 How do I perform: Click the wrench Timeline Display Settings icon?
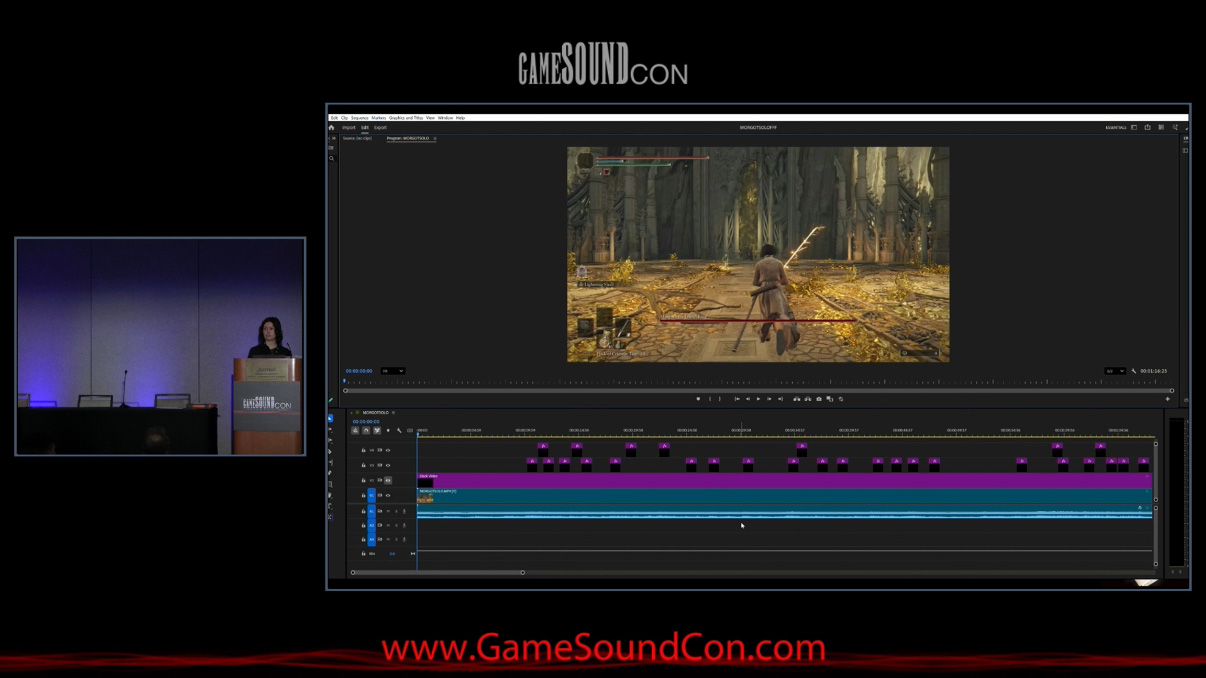coord(400,430)
